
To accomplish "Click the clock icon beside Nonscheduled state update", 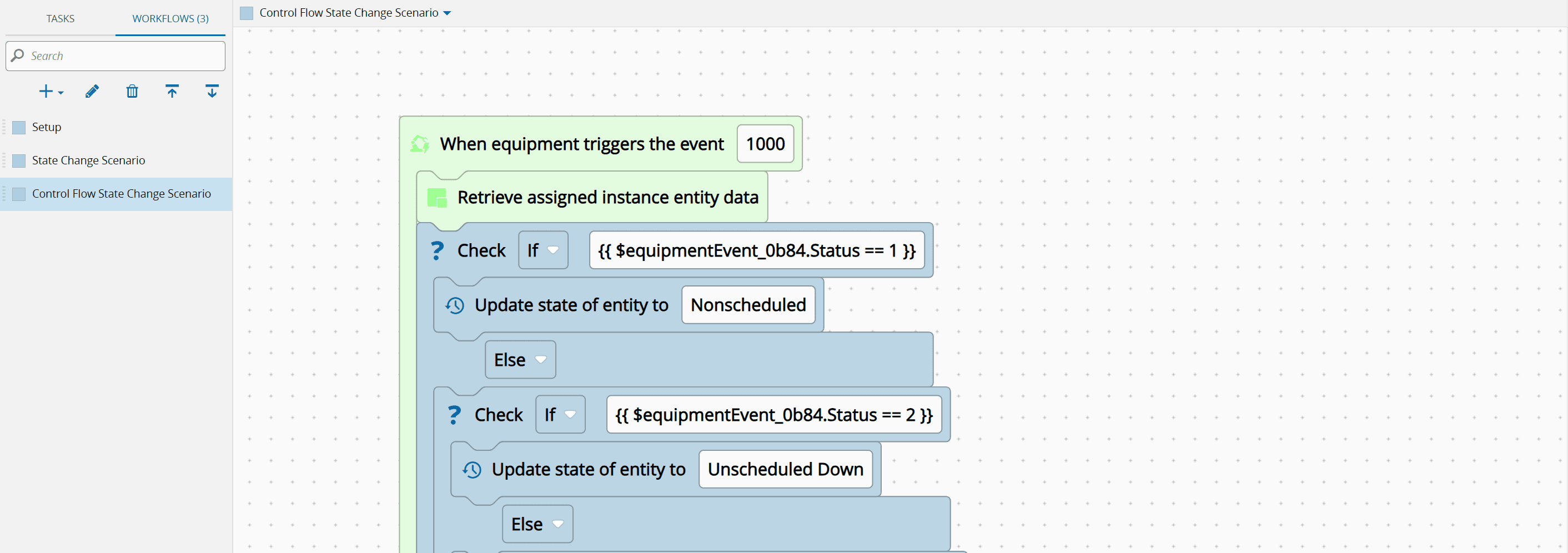I will [455, 305].
